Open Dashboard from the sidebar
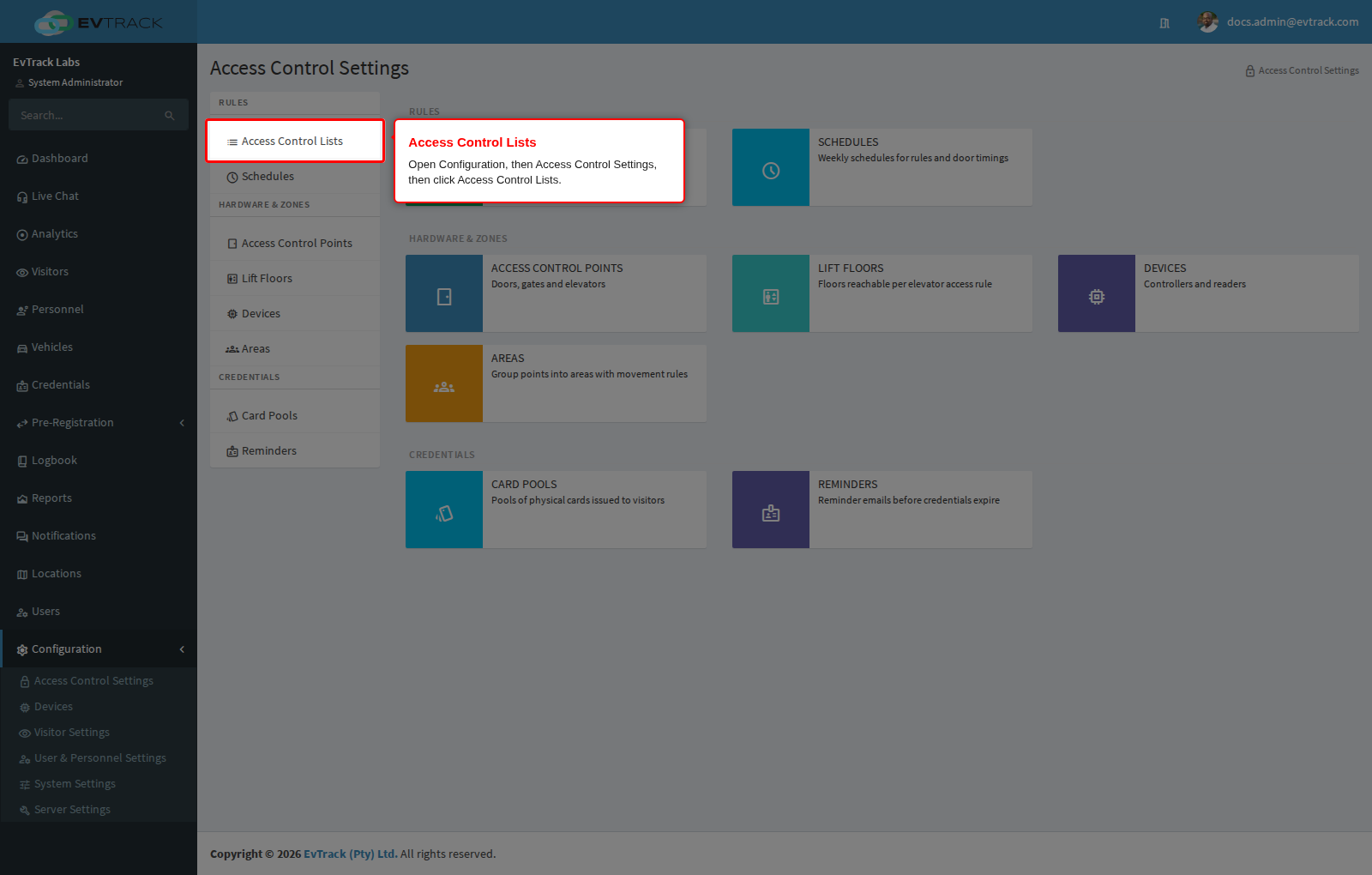 coord(99,159)
